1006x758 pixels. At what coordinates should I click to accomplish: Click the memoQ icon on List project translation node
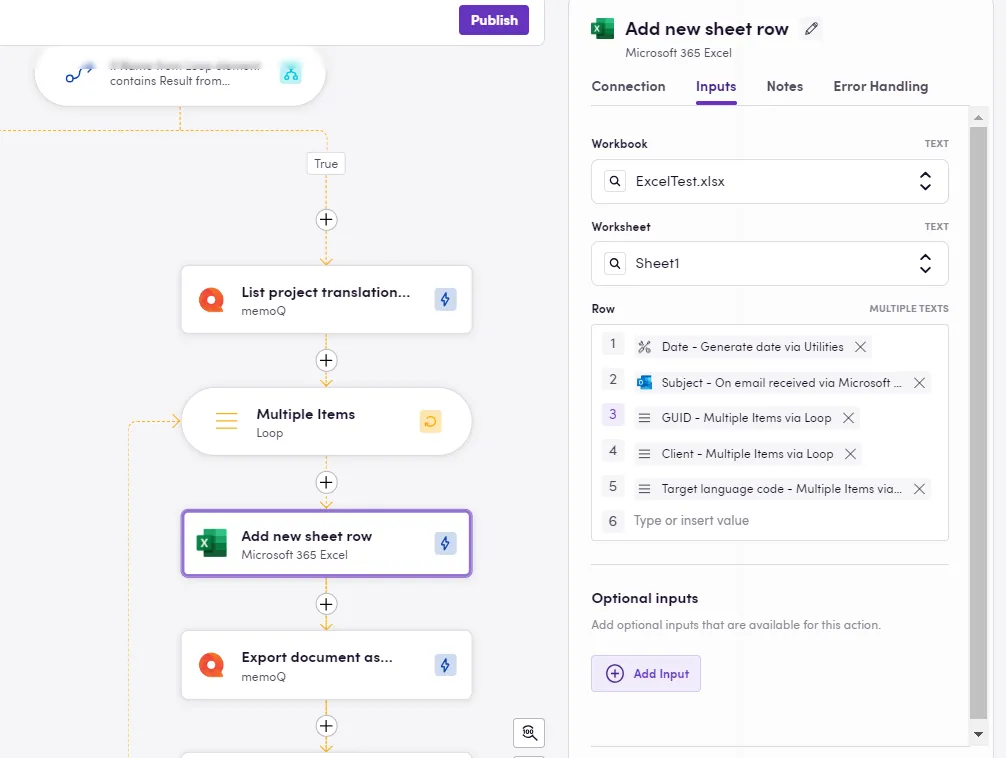[211, 299]
